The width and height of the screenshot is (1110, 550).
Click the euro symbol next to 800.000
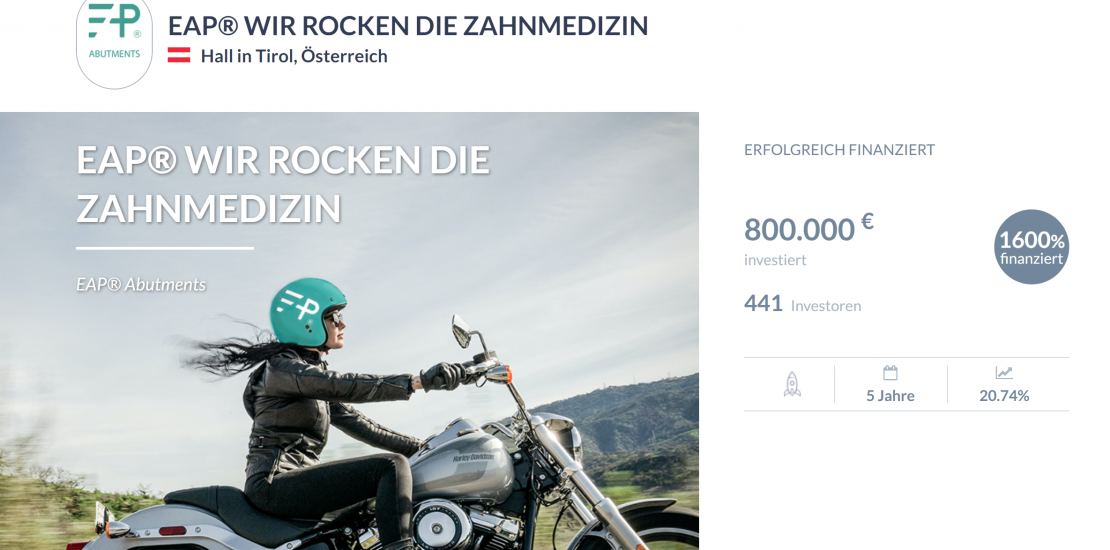[x=867, y=222]
